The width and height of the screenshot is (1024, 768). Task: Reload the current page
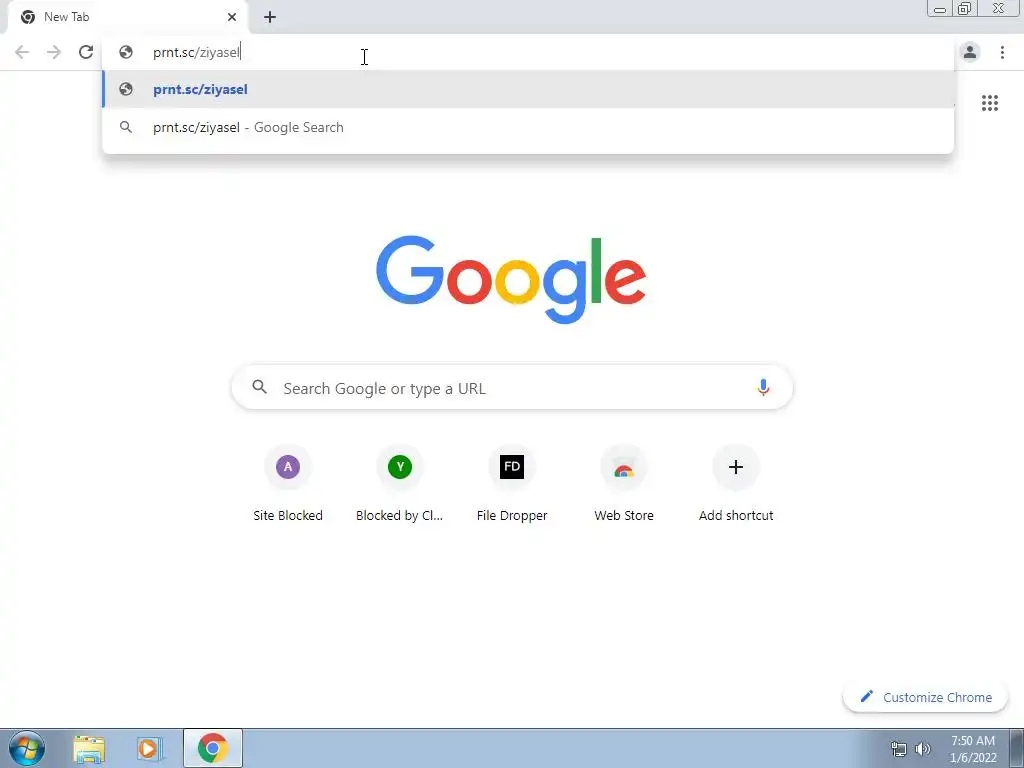tap(86, 52)
